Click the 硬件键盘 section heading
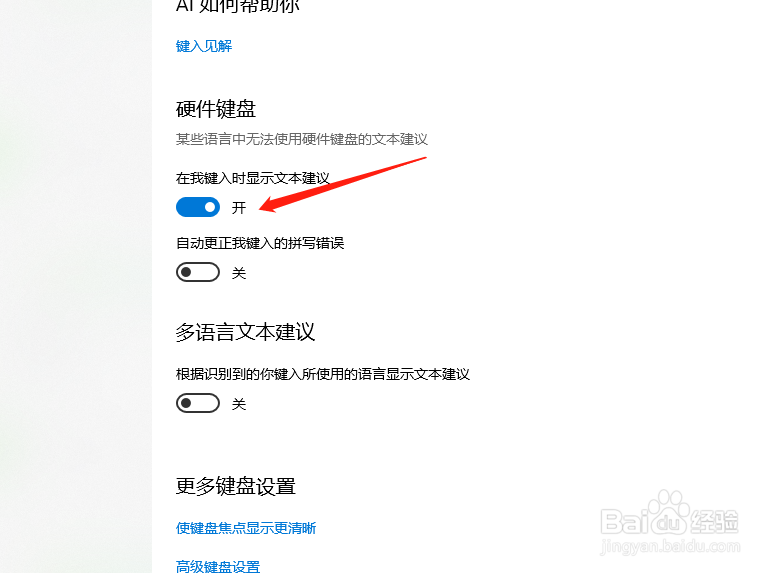The width and height of the screenshot is (783, 573). (x=216, y=109)
